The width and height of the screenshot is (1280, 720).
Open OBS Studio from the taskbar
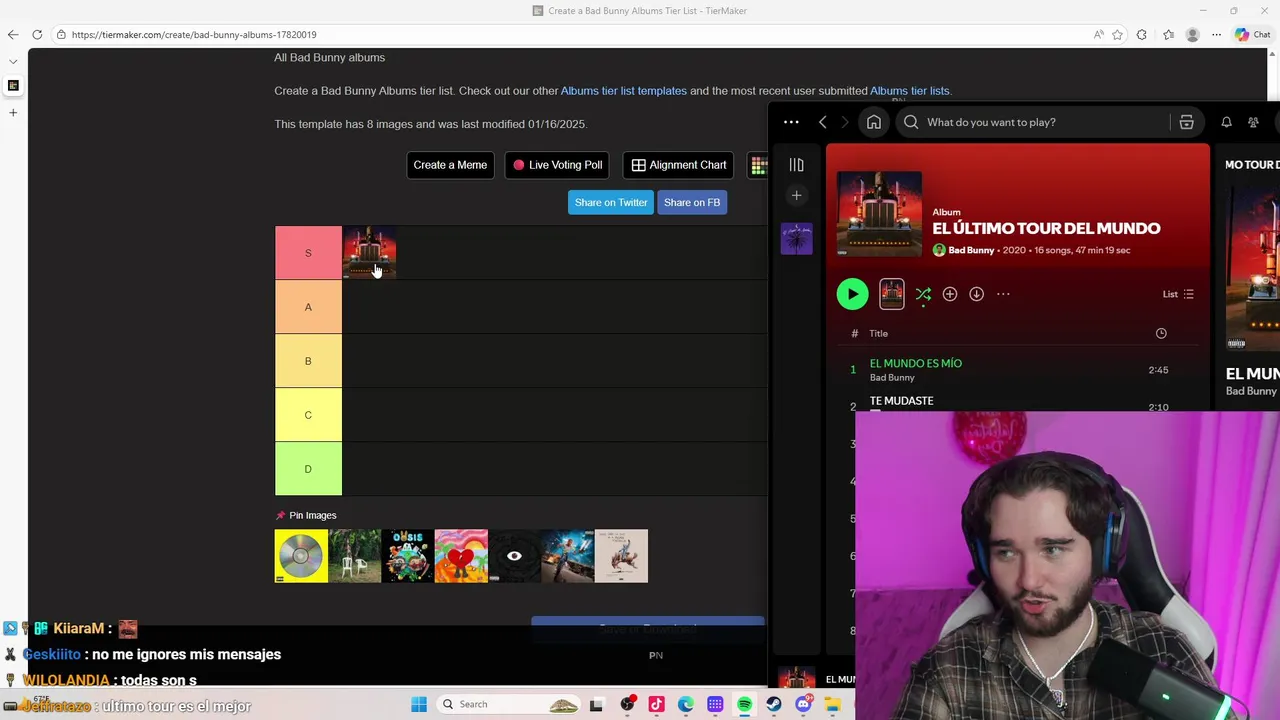627,705
